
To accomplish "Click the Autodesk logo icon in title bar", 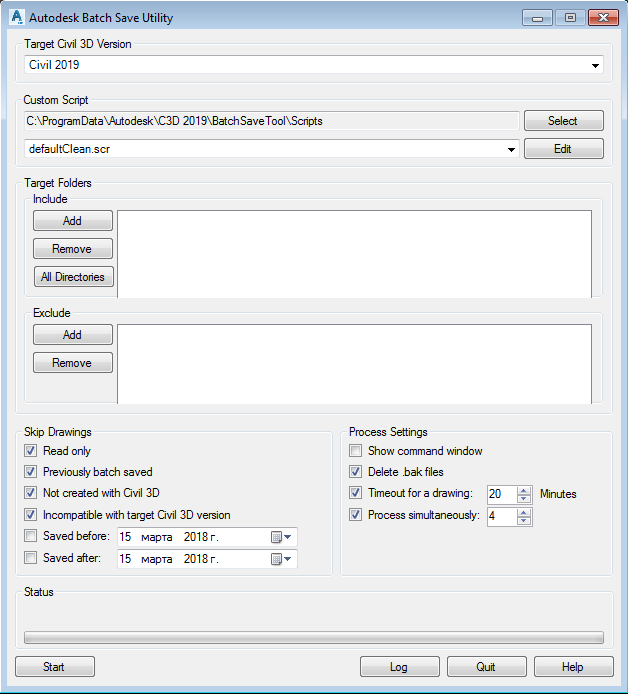I will pos(17,17).
